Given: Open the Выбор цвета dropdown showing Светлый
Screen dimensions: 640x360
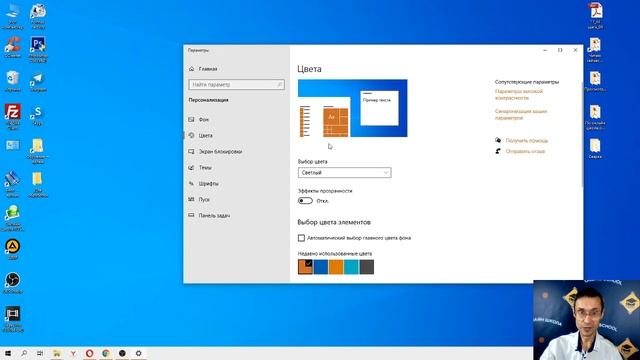Looking at the screenshot, I should click(x=344, y=173).
